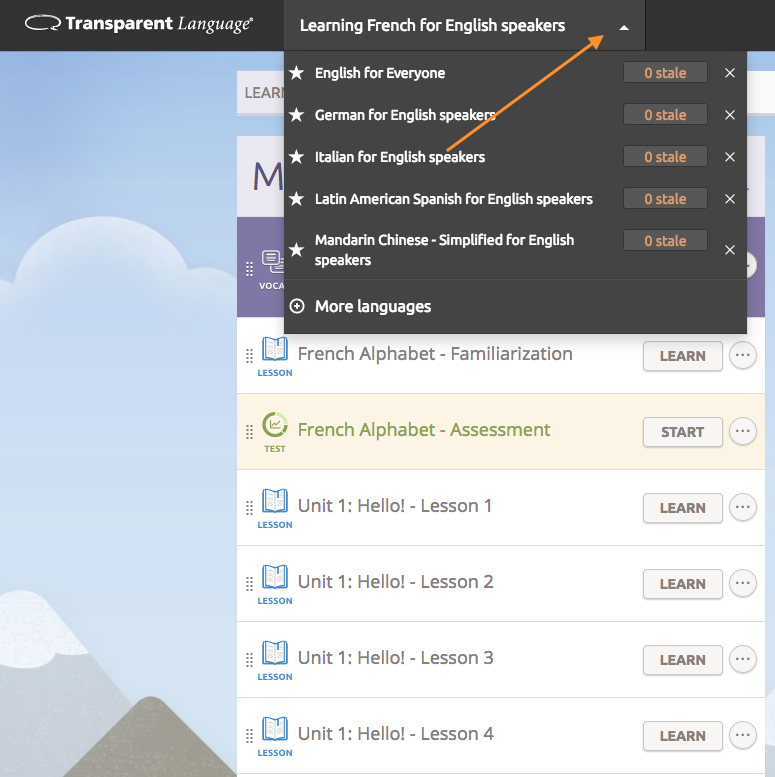
Task: Remove Italian for English speakers from list
Action: 730,157
